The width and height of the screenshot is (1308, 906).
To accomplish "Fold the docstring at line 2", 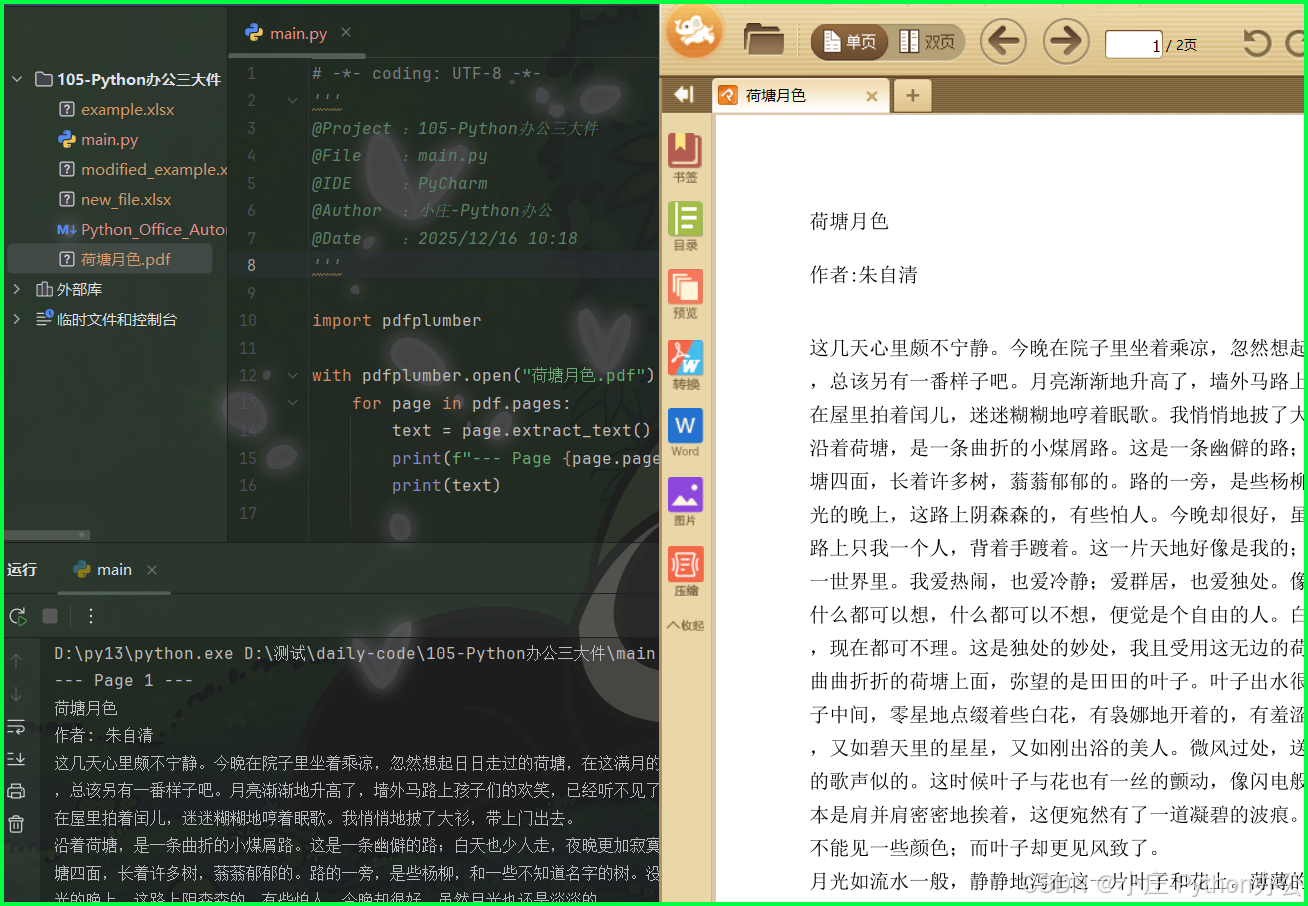I will point(292,100).
